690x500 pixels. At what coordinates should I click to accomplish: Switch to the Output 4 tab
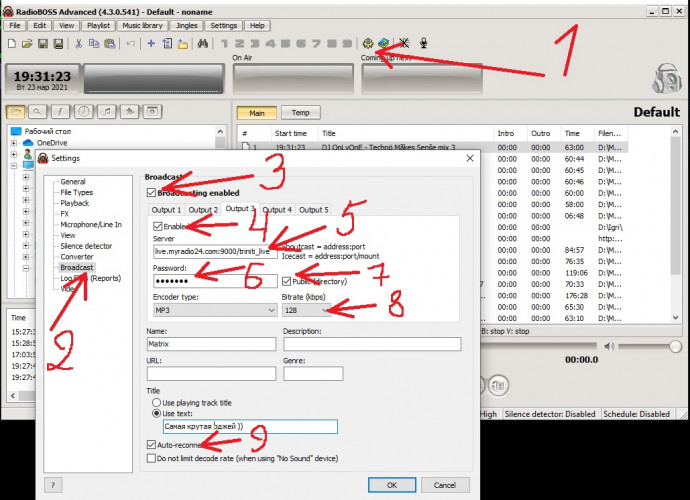[x=277, y=210]
